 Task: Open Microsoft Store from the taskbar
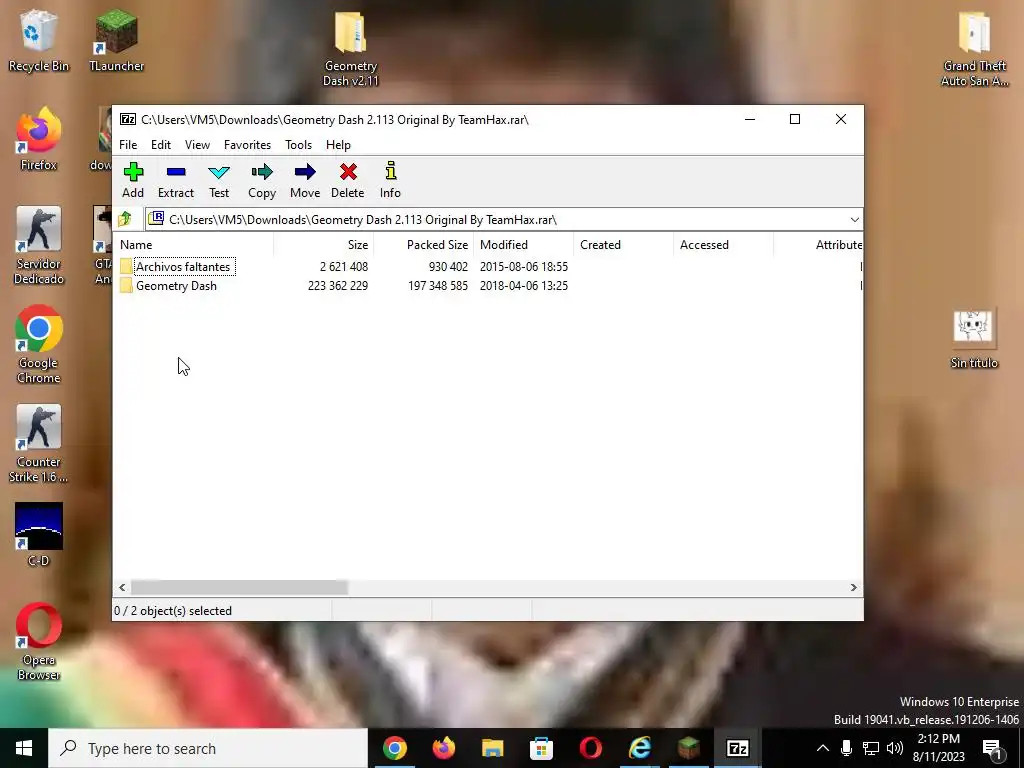[541, 748]
